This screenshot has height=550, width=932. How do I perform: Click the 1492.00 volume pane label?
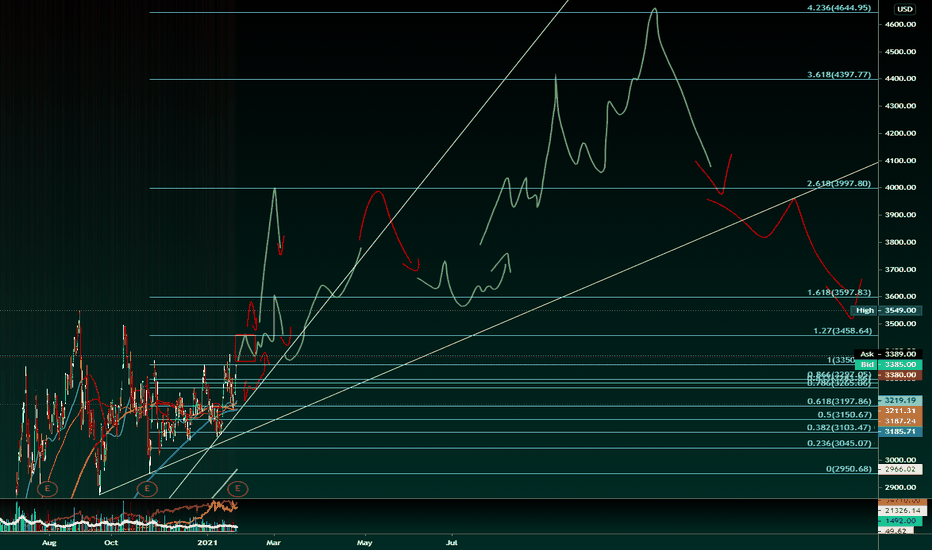tap(900, 521)
